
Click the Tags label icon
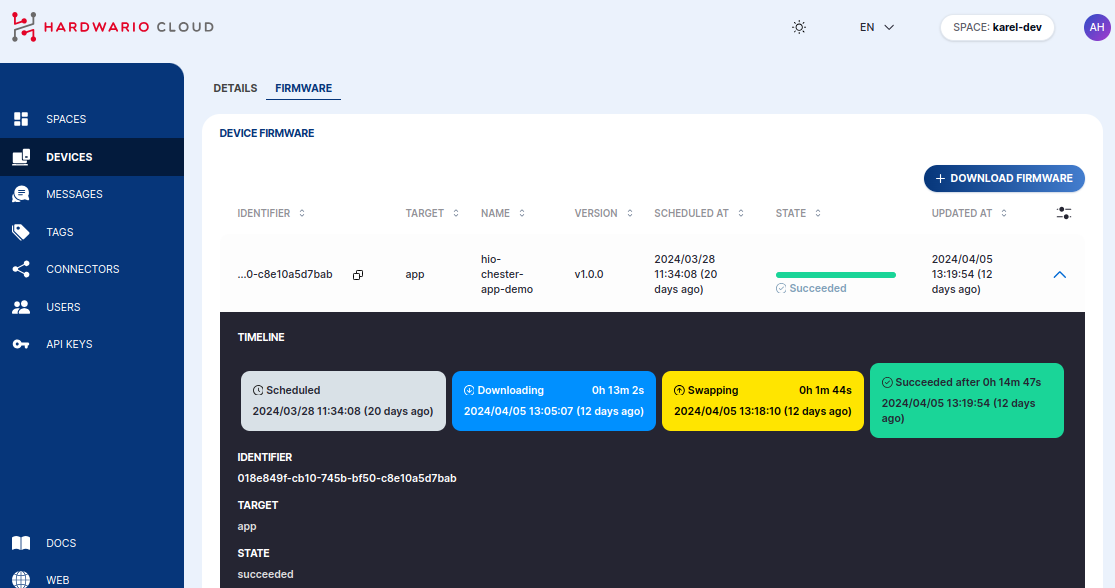pos(21,232)
